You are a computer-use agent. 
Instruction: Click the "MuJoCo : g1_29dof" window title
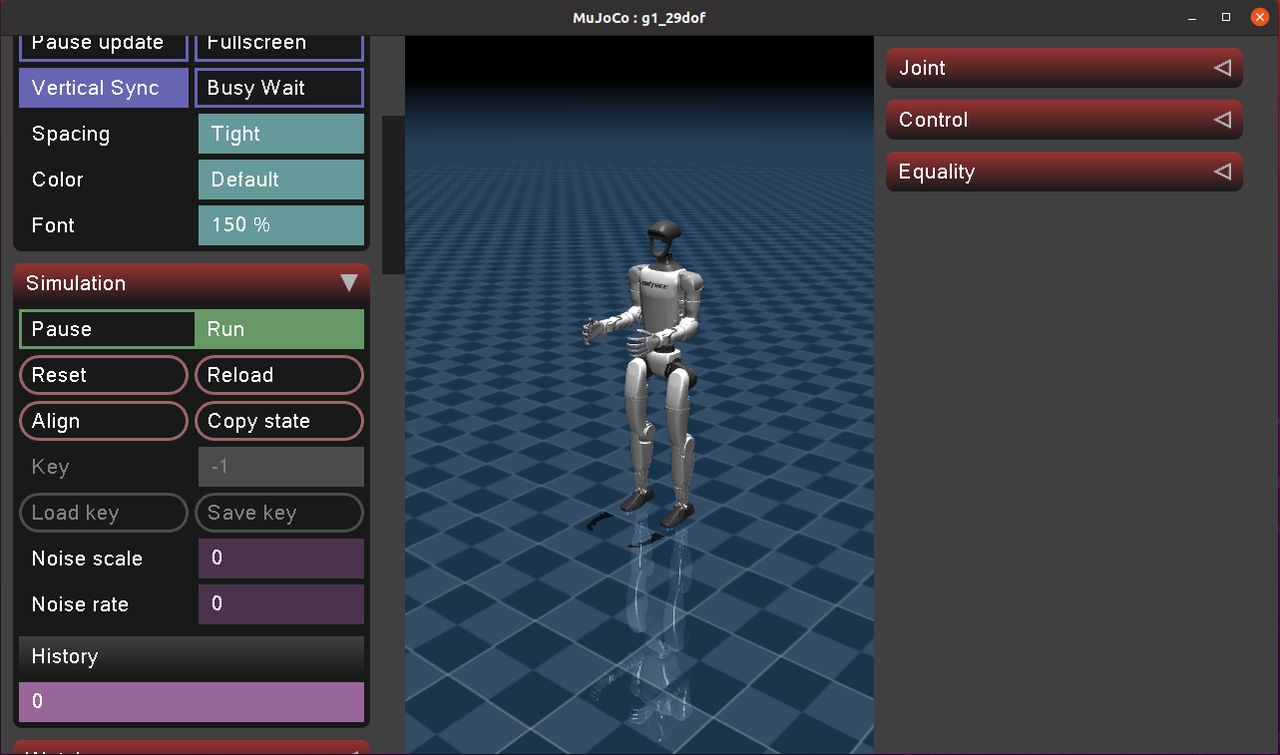(x=640, y=17)
